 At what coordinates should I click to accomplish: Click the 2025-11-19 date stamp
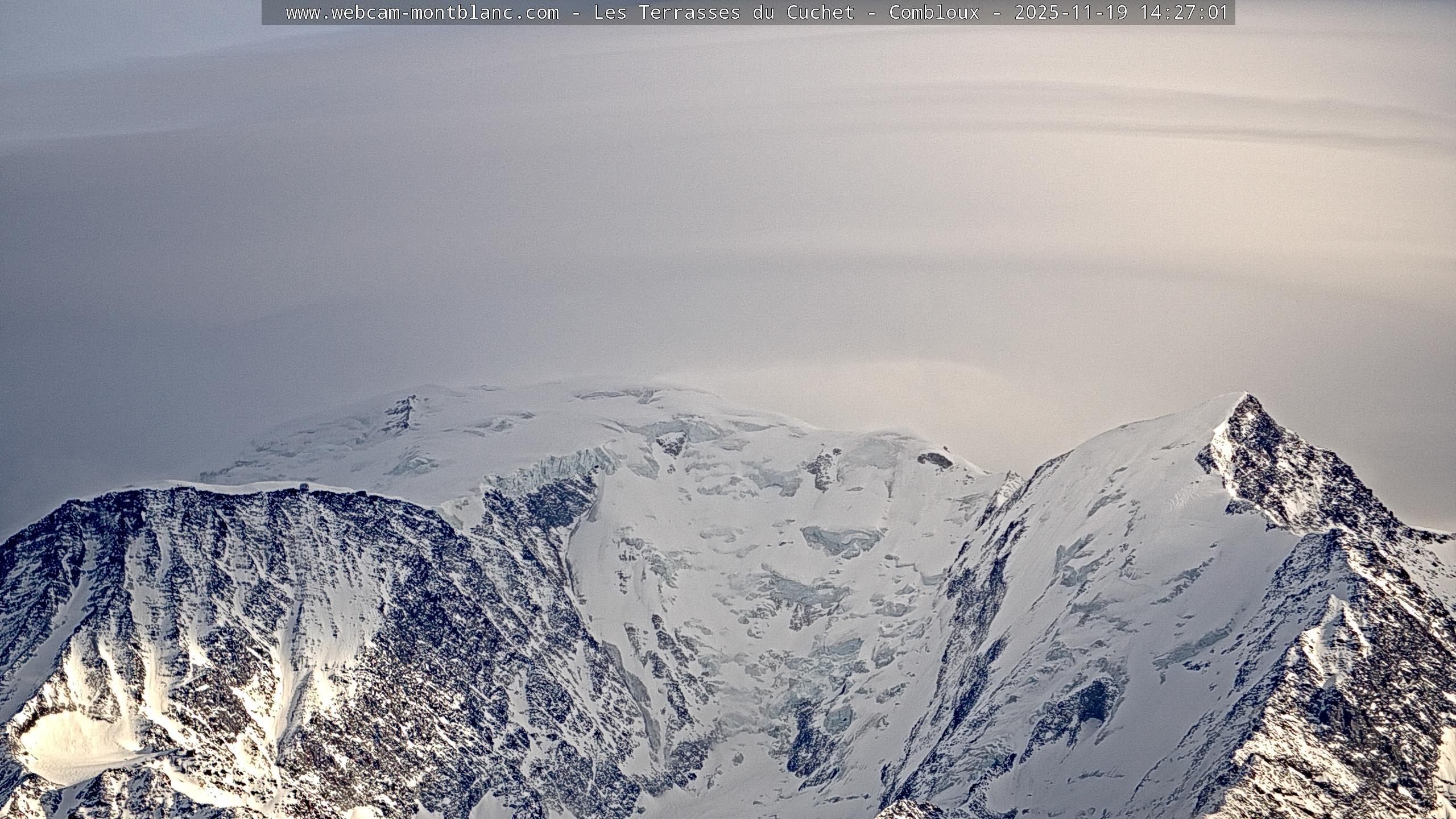coord(1070,13)
